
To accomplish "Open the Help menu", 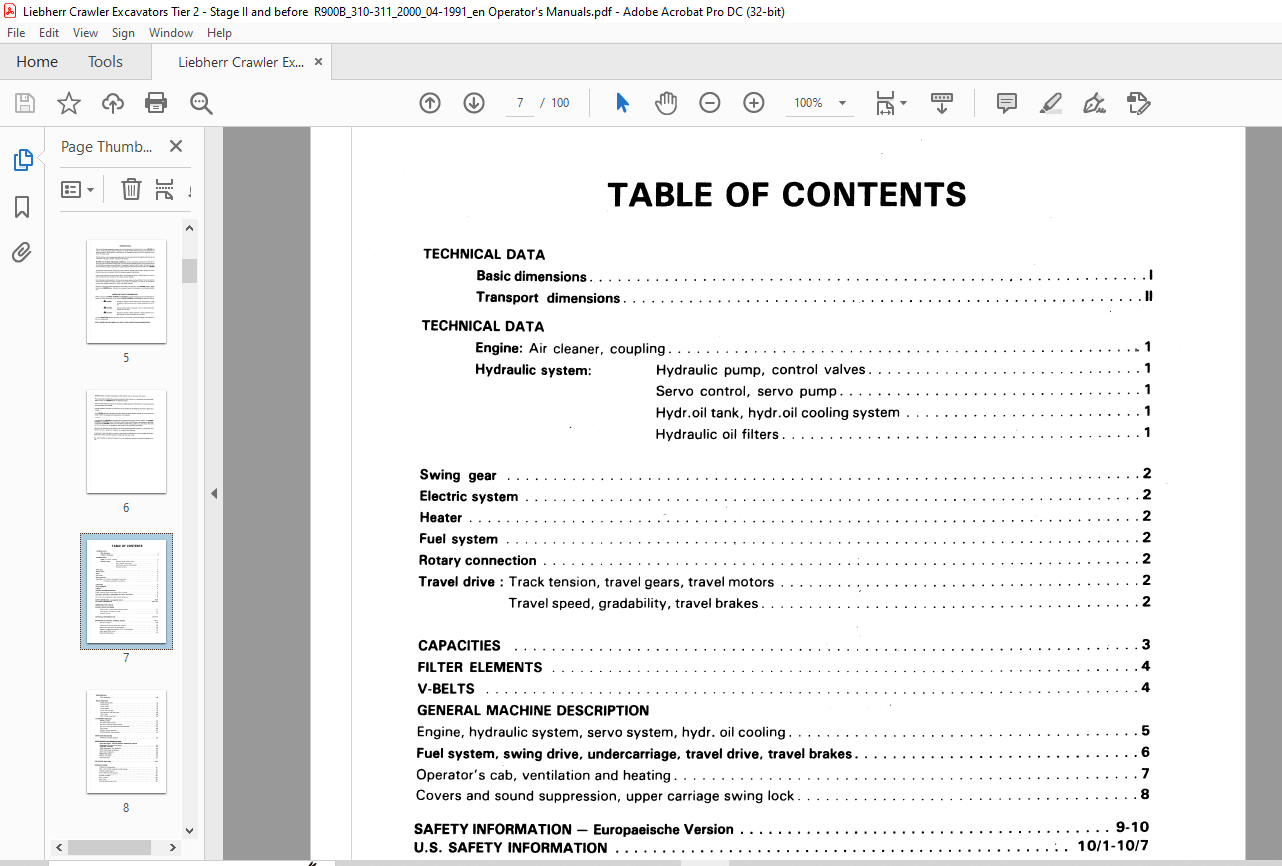I will tap(219, 33).
